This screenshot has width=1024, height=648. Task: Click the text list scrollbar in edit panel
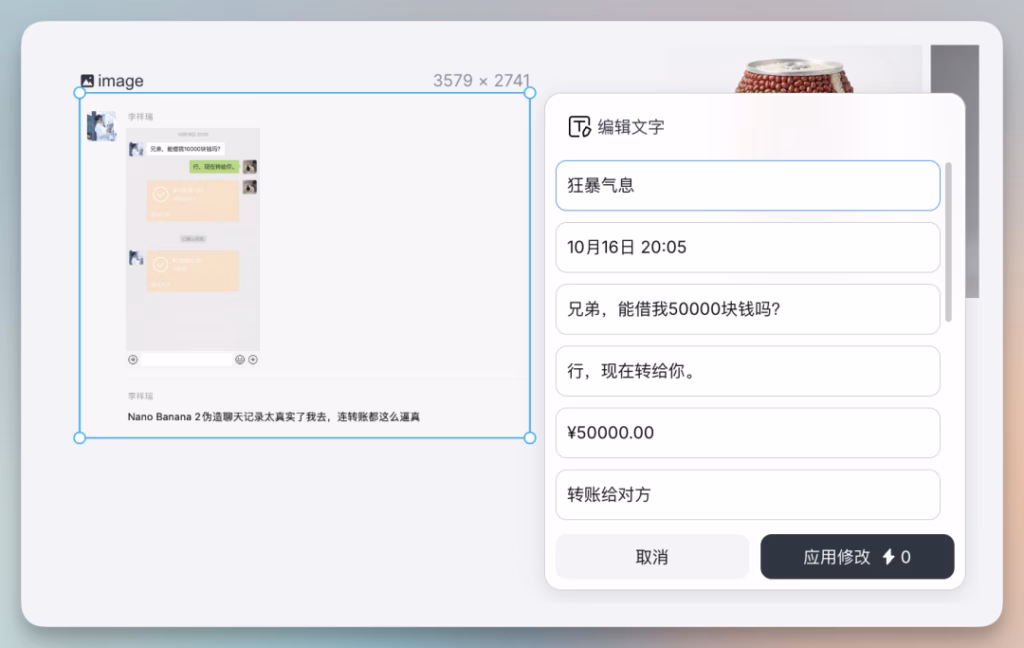click(x=948, y=240)
